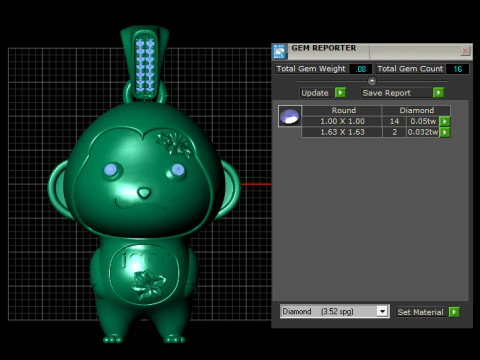The image size is (480, 360).
Task: Click the Set Material button
Action: pos(421,312)
